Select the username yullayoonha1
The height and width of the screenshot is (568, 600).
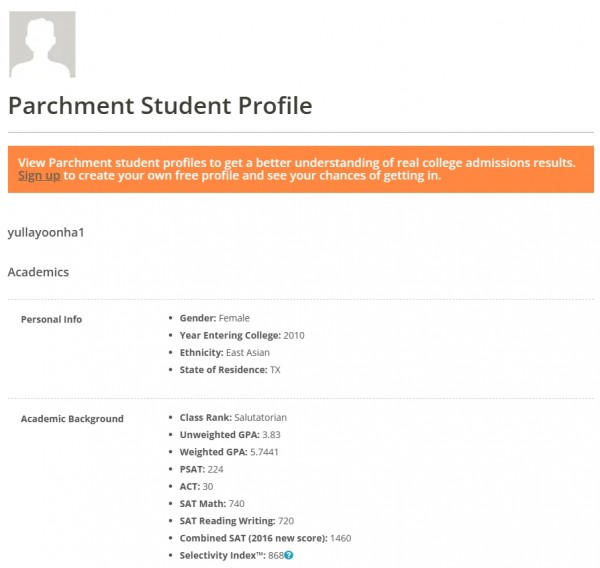tap(46, 232)
